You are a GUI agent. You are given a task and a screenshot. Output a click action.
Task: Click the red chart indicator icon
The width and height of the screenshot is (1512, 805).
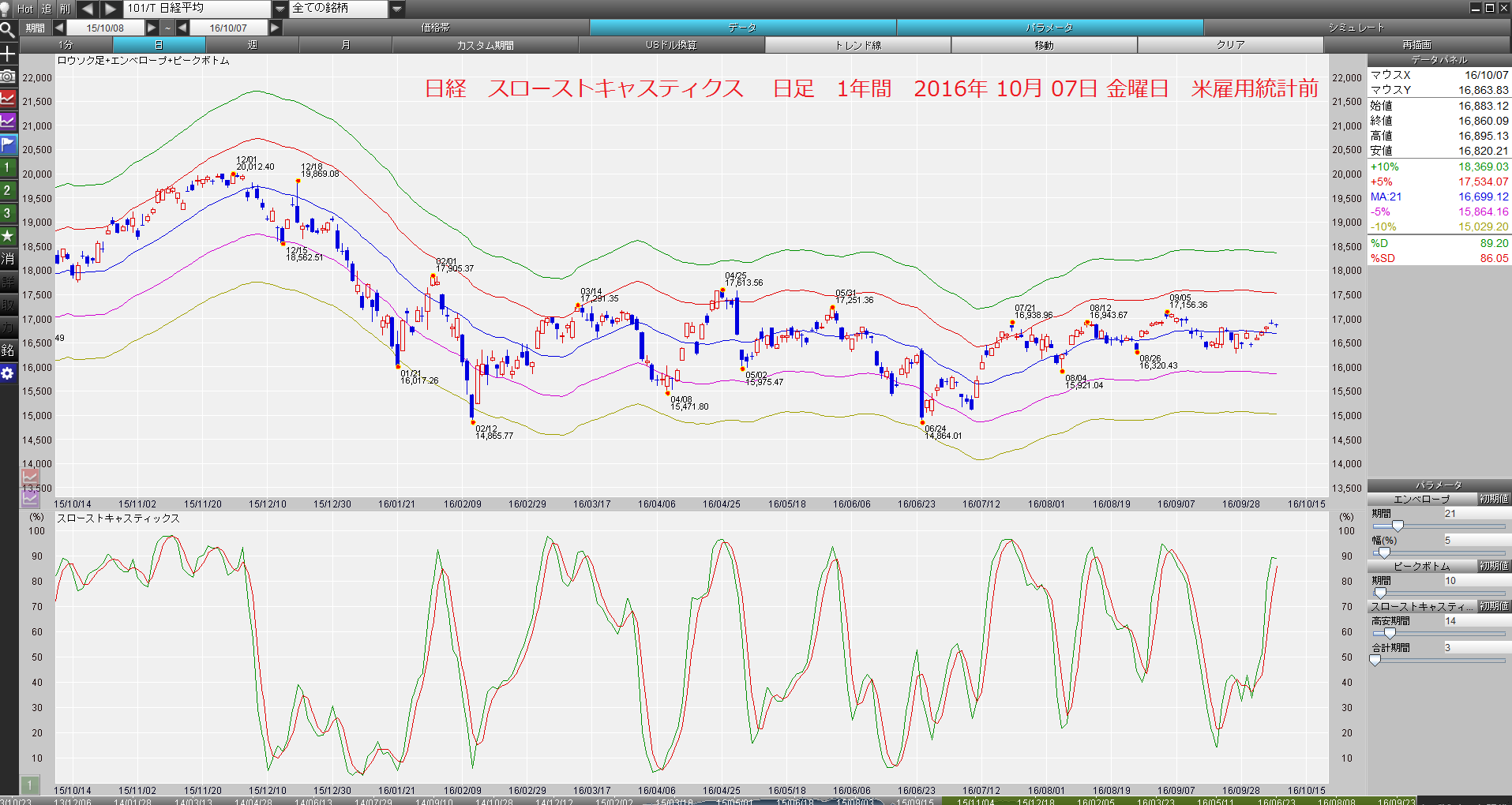(x=8, y=99)
